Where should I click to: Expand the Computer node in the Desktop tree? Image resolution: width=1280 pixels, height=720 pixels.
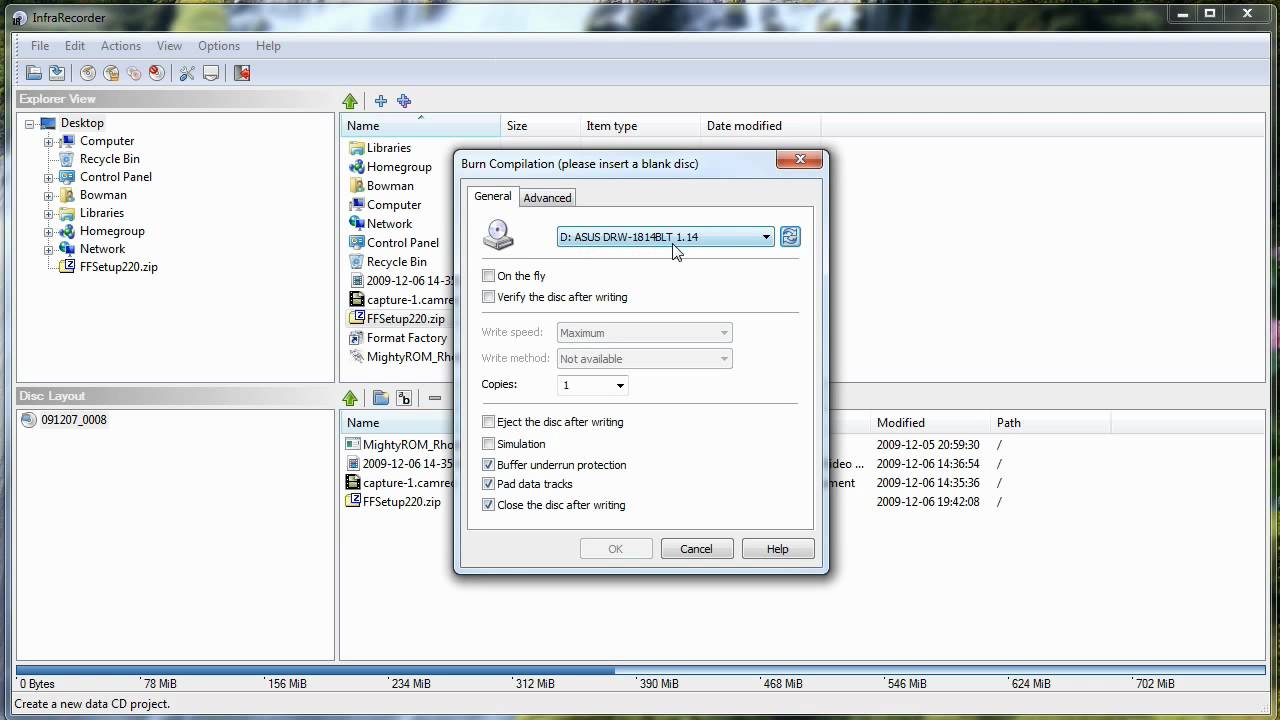point(49,141)
